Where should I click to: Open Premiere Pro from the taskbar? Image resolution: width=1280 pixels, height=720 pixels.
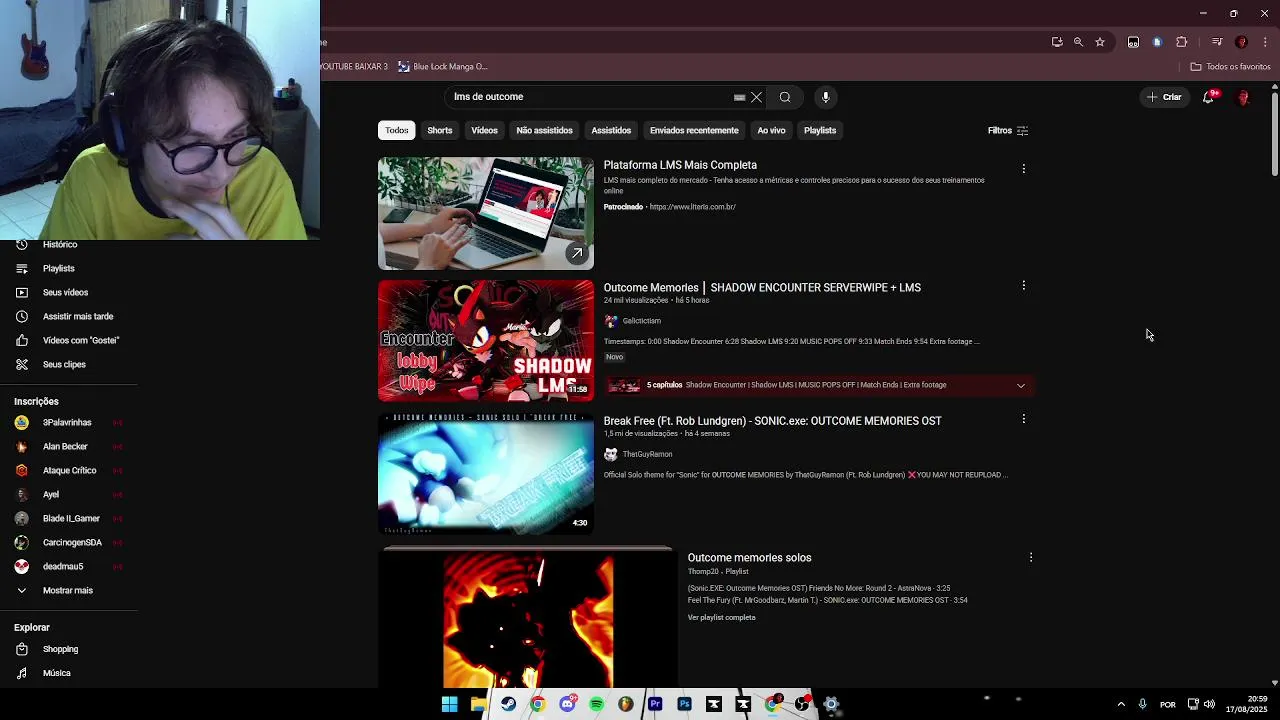pos(655,704)
